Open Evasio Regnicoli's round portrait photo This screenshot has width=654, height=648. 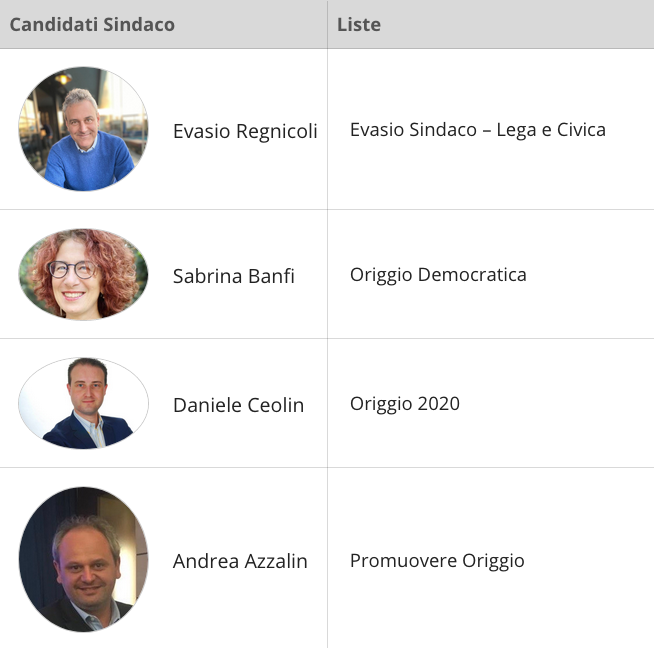tap(83, 129)
